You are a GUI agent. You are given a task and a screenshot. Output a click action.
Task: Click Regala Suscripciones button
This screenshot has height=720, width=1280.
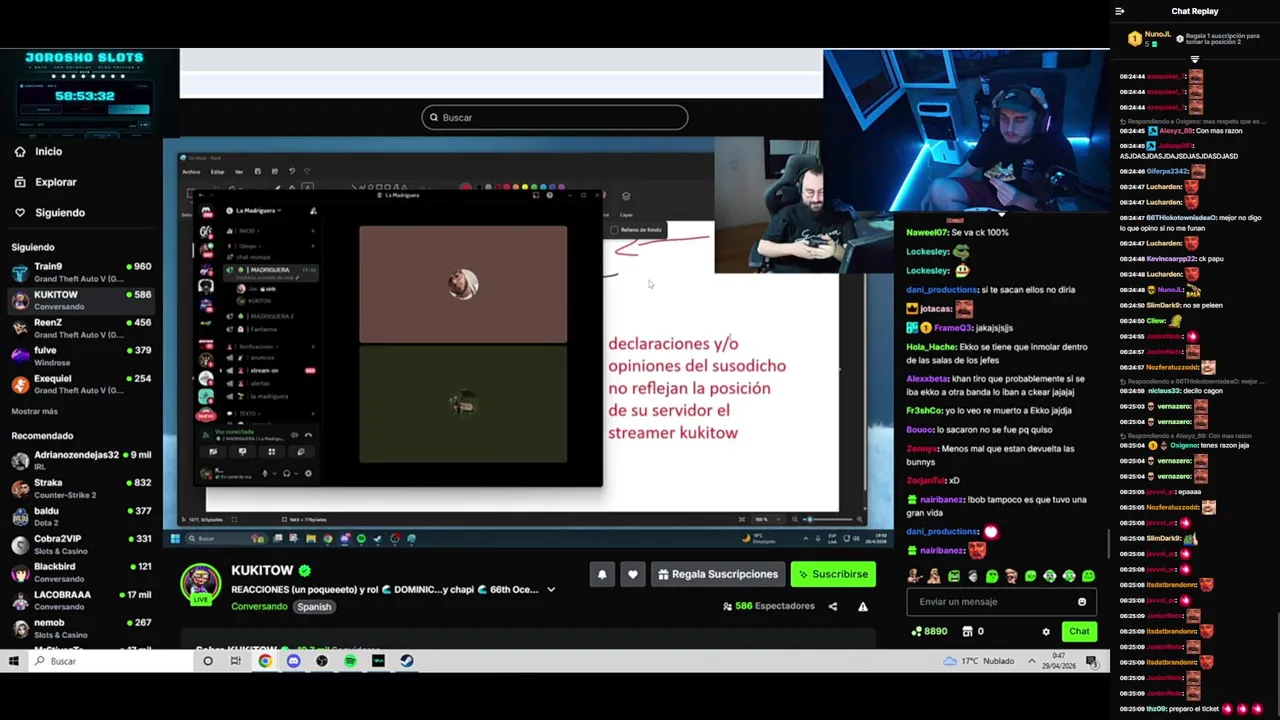coord(717,574)
